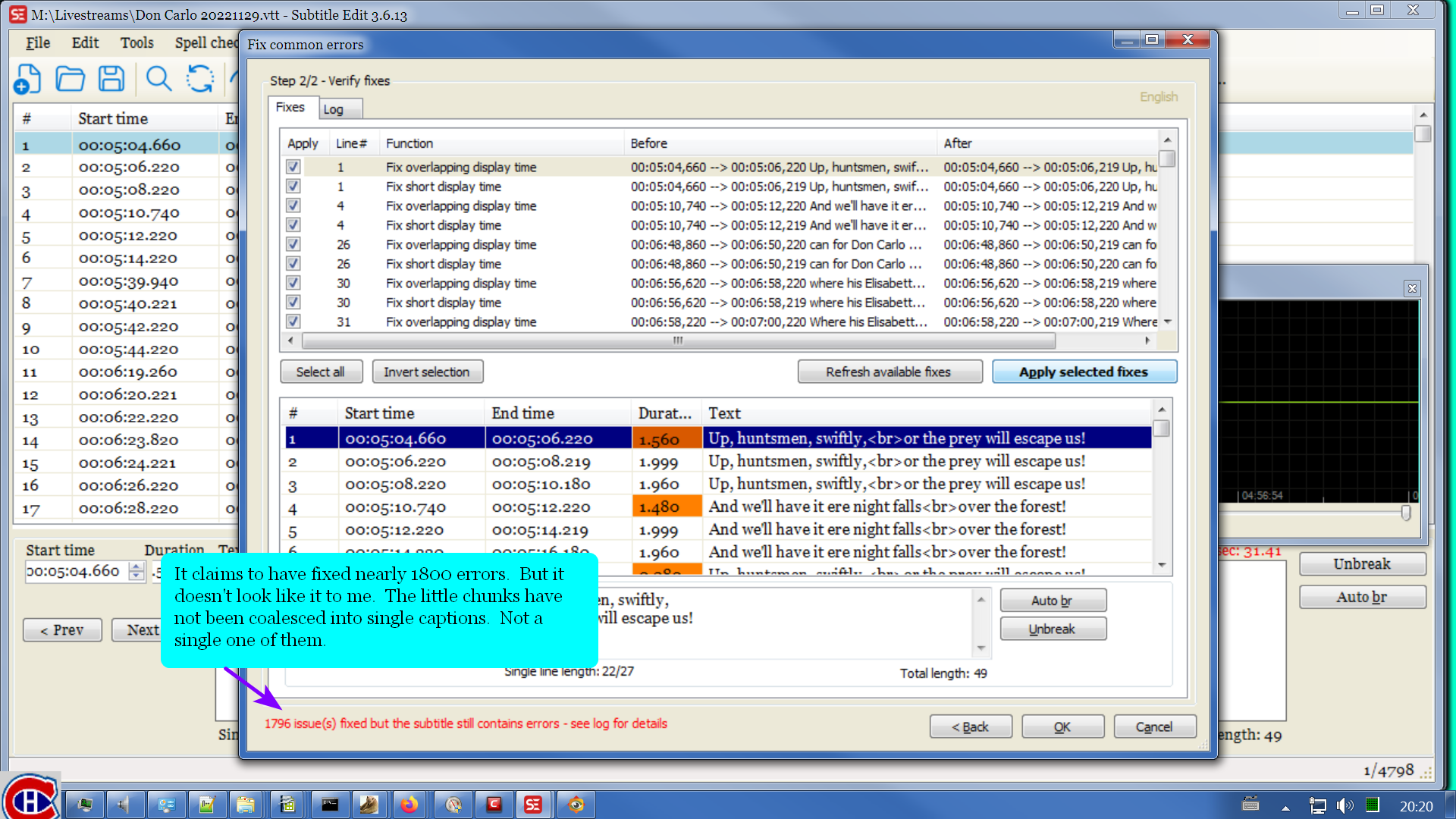Create a new subtitle file
Viewport: 1456px width, 819px height.
click(x=27, y=79)
